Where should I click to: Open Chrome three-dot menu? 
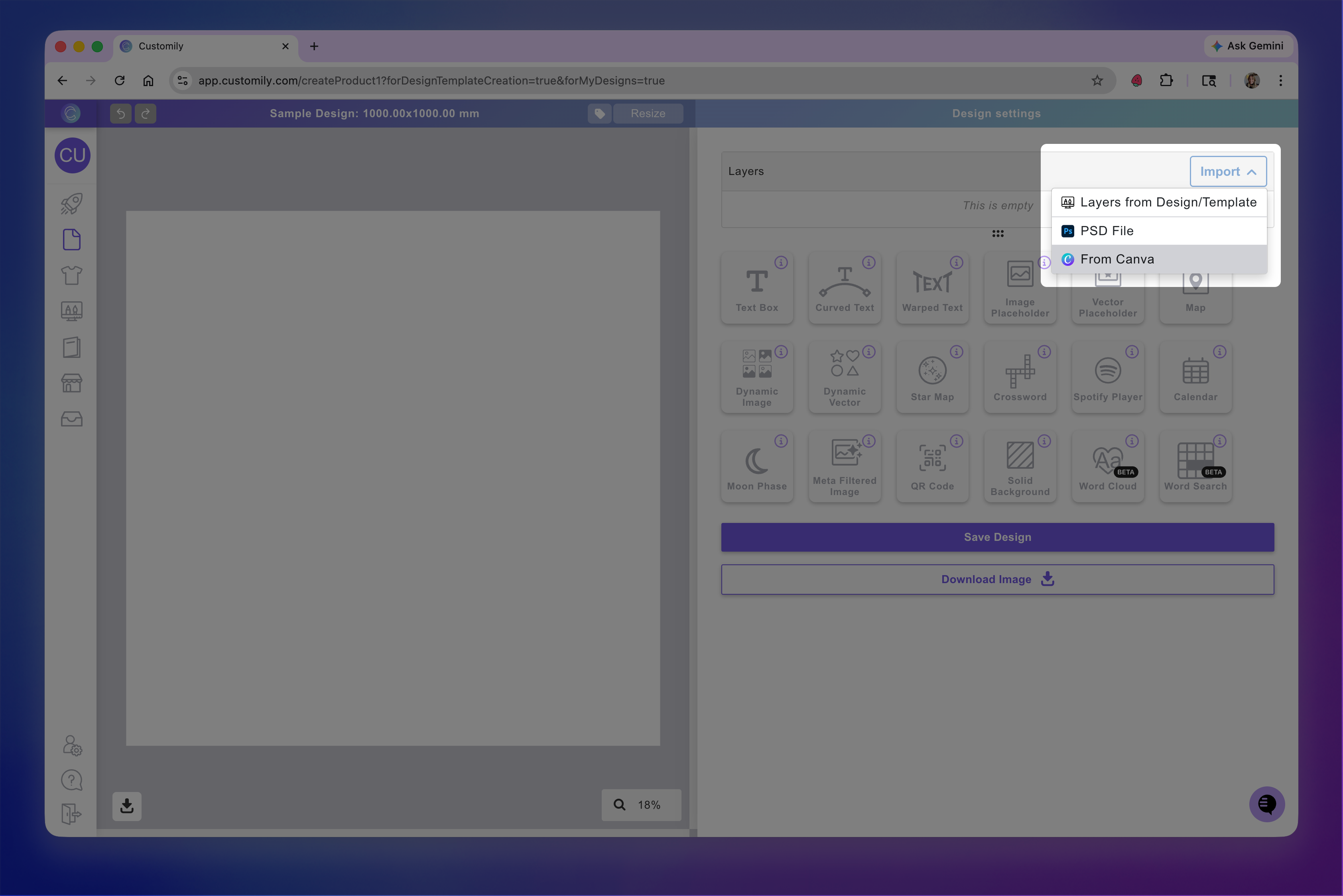[x=1281, y=81]
